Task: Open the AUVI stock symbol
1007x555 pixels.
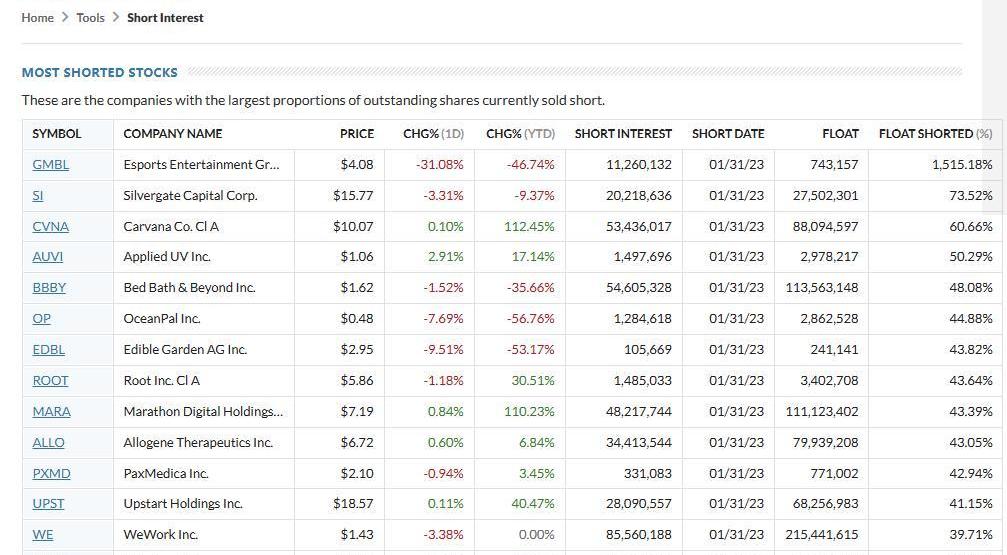Action: pyautogui.click(x=47, y=257)
